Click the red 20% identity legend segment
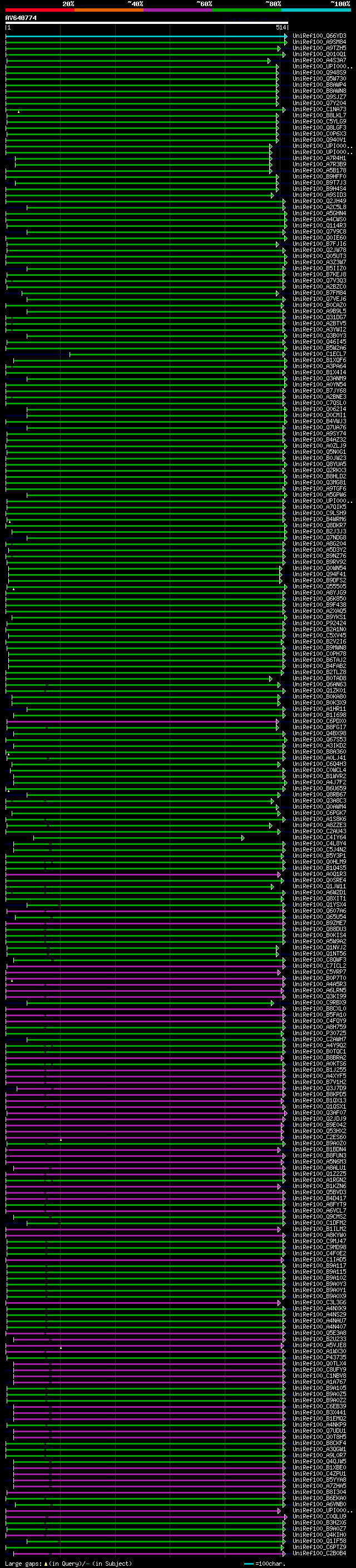 point(39,10)
